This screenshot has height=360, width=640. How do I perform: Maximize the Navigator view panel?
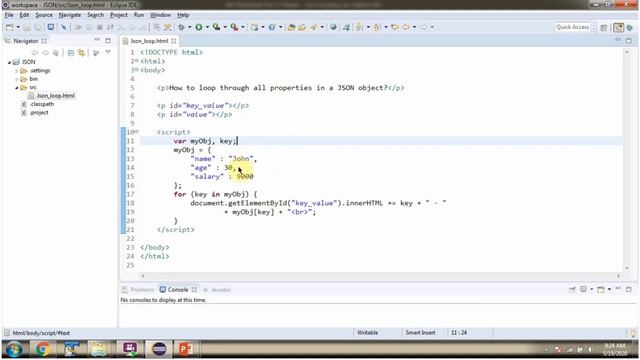[108, 40]
